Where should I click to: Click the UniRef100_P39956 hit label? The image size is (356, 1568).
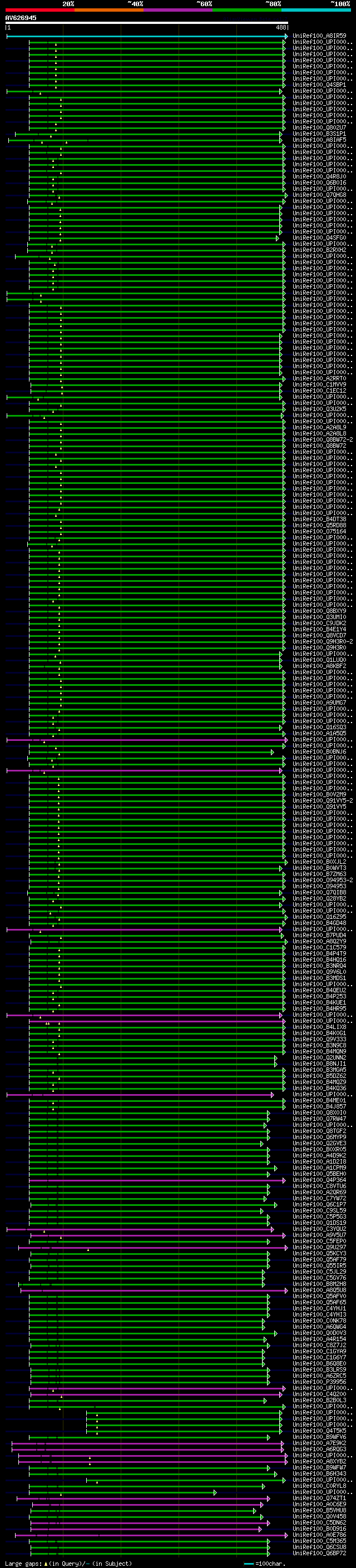[x=319, y=1382]
